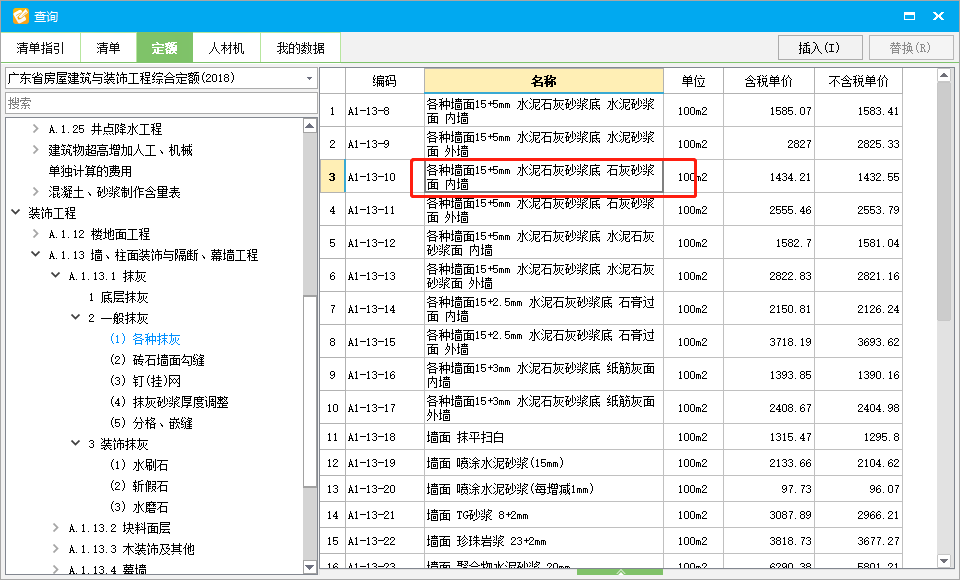The image size is (960, 580).
Task: Click the 单位 column header
Action: (x=693, y=81)
